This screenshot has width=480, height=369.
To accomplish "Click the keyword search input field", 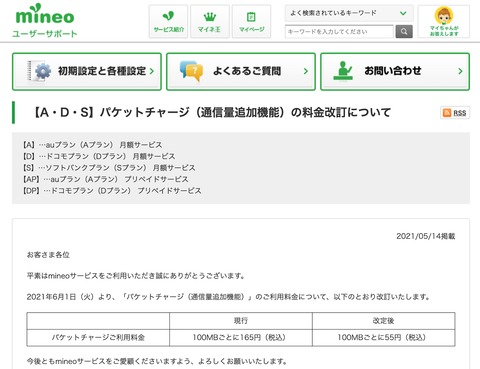I will [339, 32].
